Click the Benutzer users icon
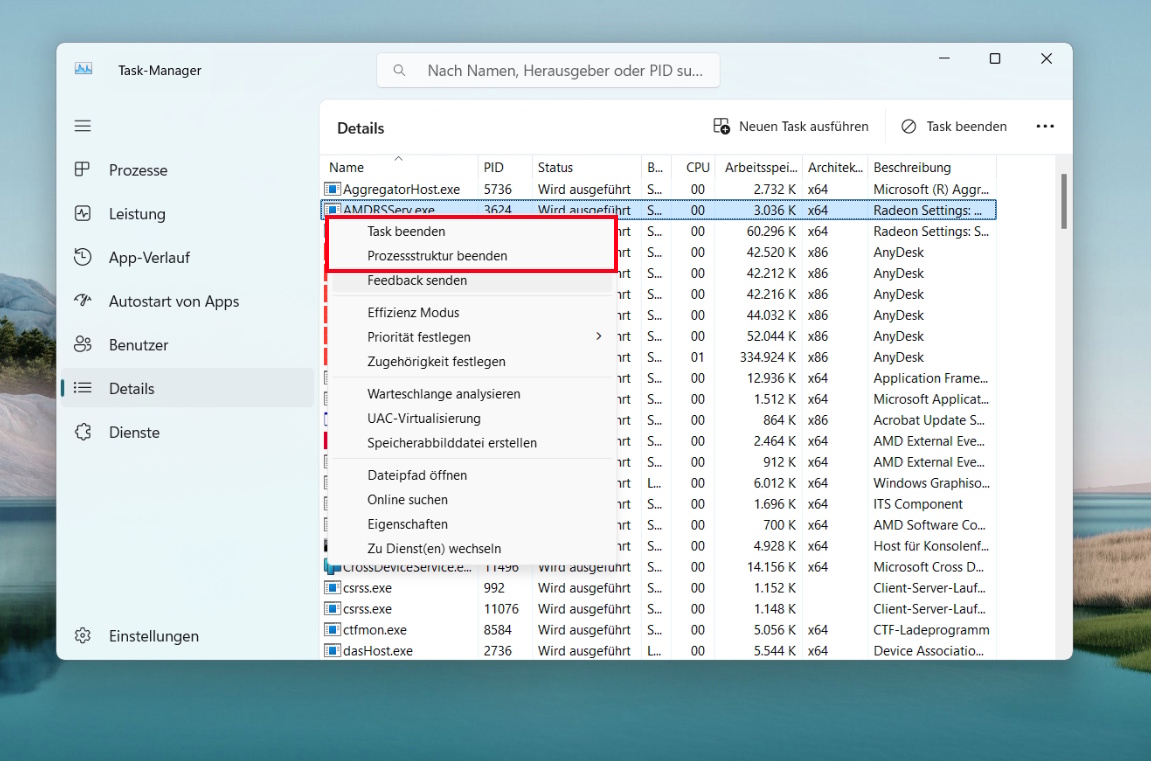 pyautogui.click(x=83, y=344)
